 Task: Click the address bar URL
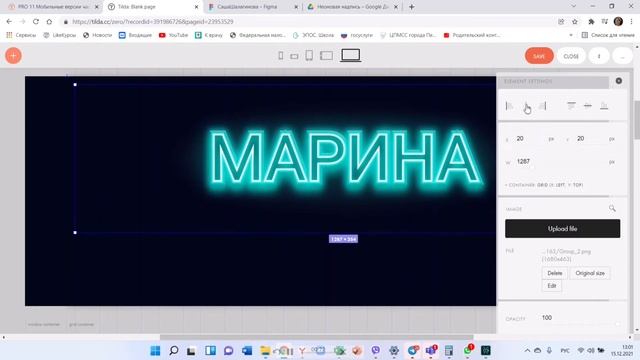click(153, 22)
